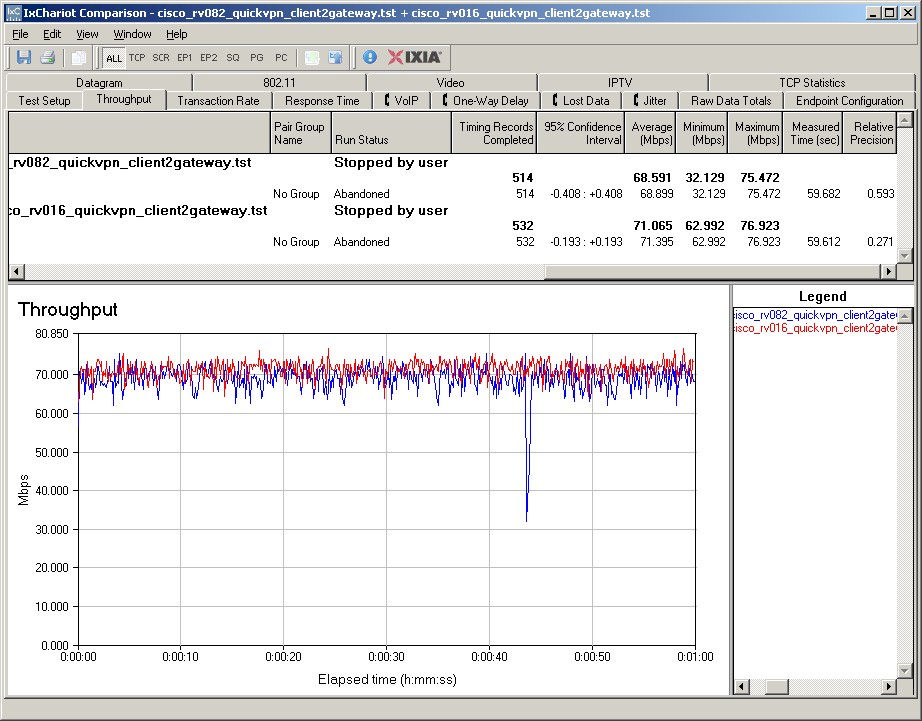
Task: Switch to the Transaction Rate tab
Action: click(218, 101)
